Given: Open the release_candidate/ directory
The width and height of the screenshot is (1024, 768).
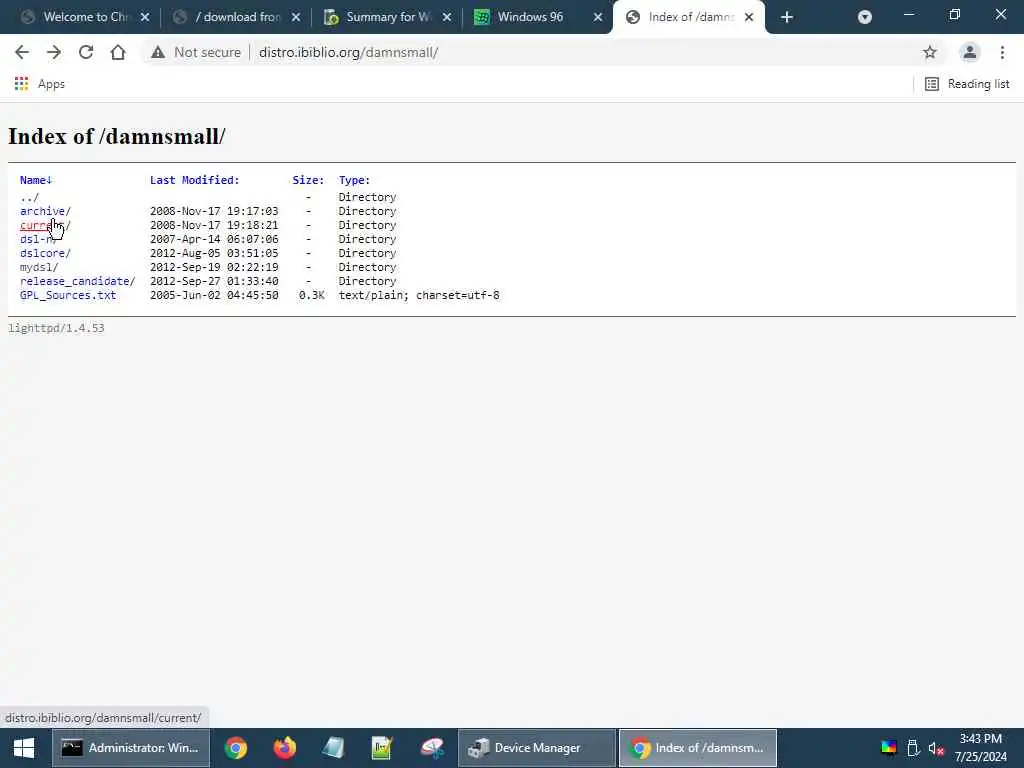Looking at the screenshot, I should point(78,281).
